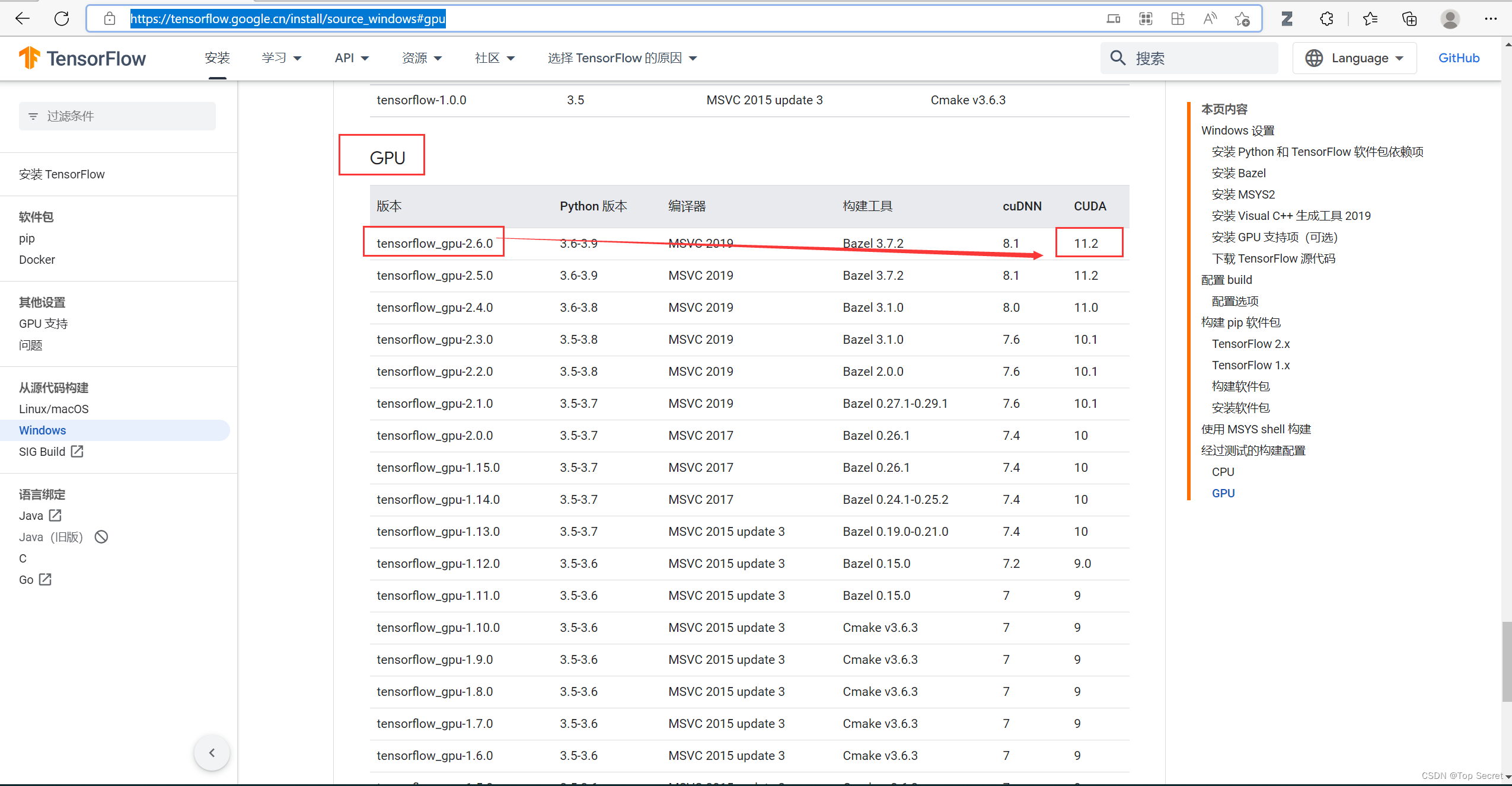The width and height of the screenshot is (1512, 786).
Task: Jump to 安装 Bazel in page contents
Action: (x=1239, y=173)
